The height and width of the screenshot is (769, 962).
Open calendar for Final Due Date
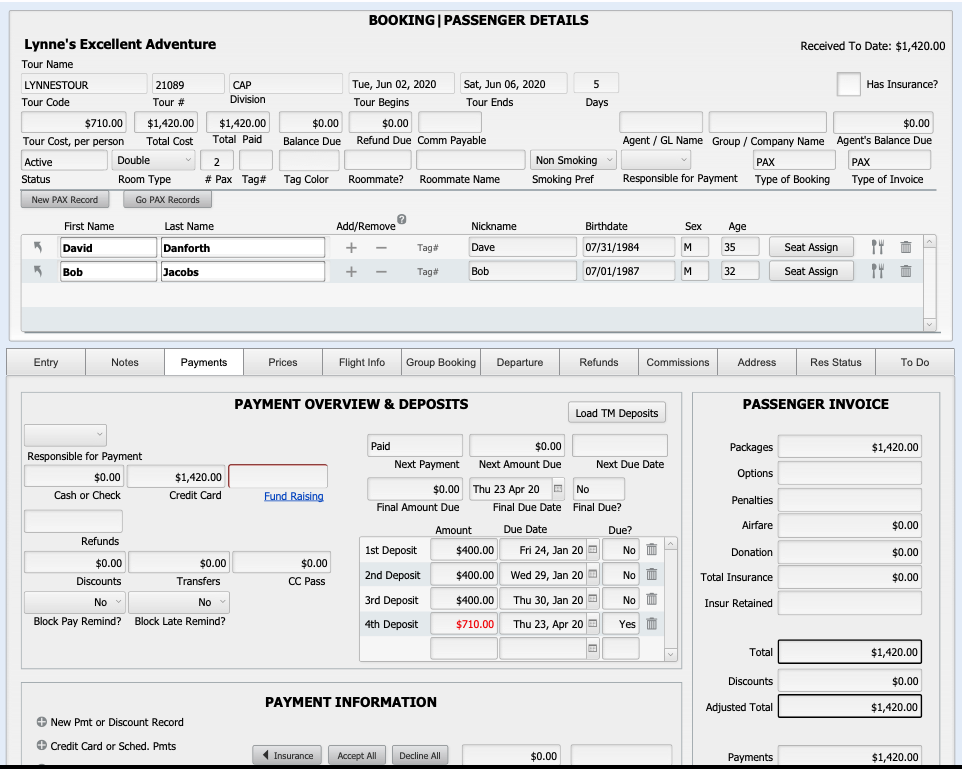point(558,489)
